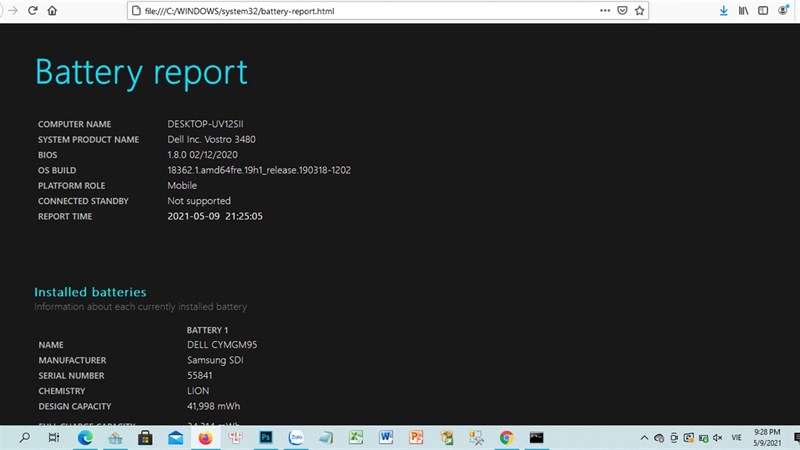The width and height of the screenshot is (800, 450).
Task: Select chemistry value LION
Action: click(x=198, y=390)
